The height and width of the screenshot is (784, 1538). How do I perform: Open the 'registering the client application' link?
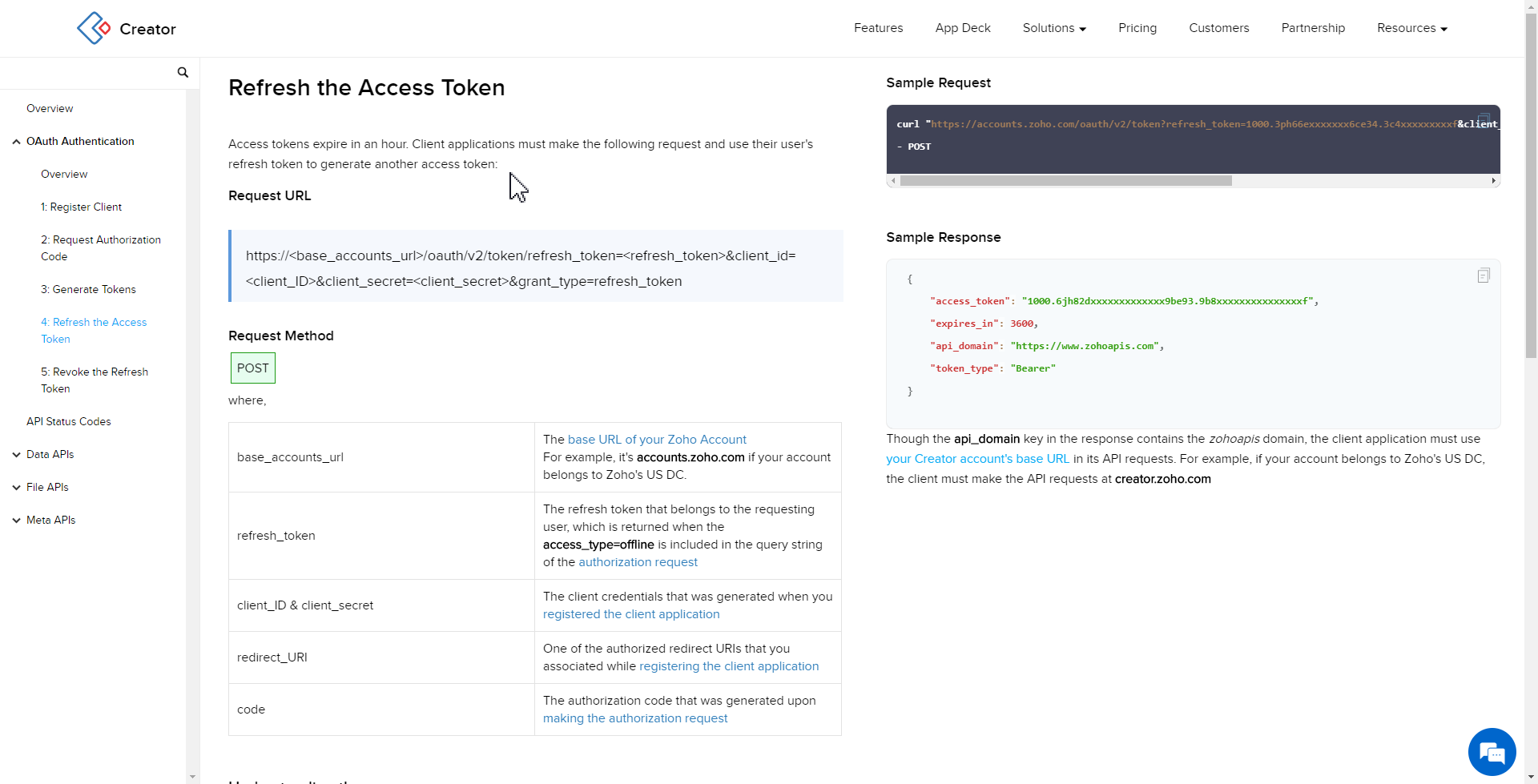pyautogui.click(x=729, y=665)
